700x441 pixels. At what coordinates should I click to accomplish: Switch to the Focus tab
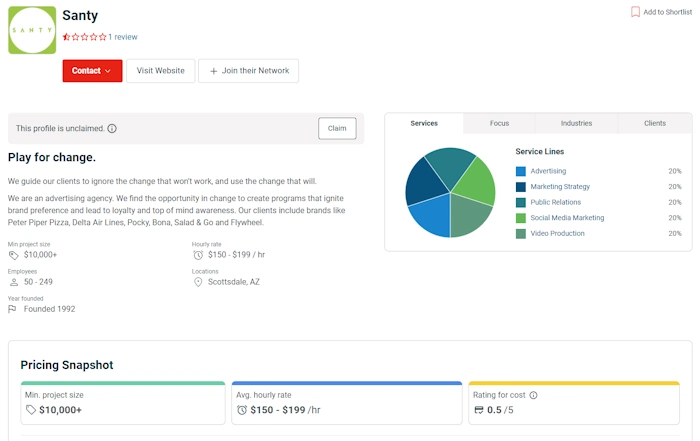tap(499, 123)
